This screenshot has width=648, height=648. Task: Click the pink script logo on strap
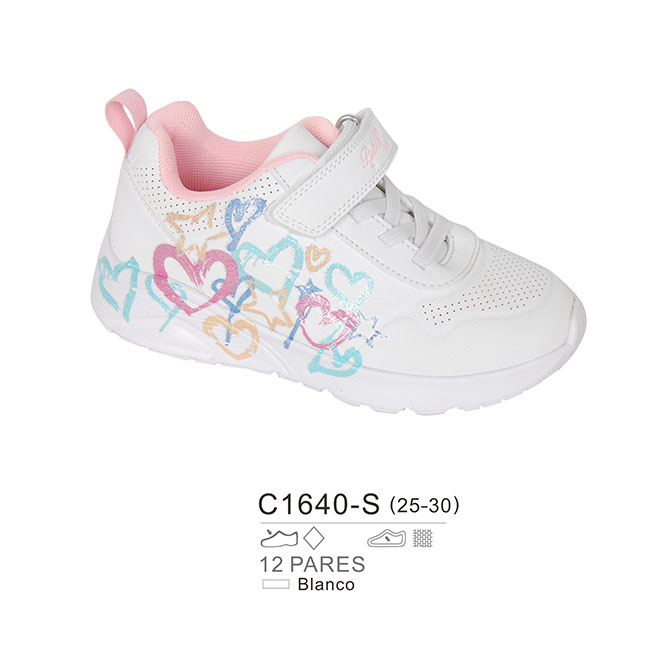pos(375,152)
